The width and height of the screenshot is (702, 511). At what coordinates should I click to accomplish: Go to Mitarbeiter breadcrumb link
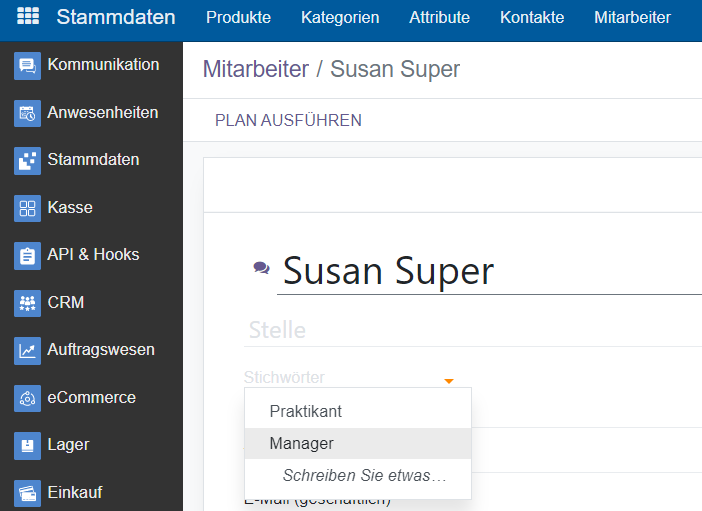click(255, 69)
